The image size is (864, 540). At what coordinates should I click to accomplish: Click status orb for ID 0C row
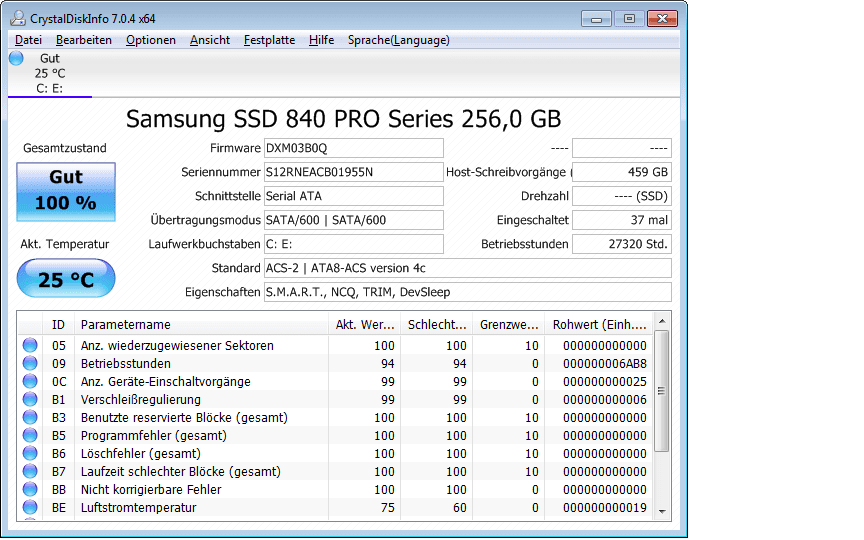(x=30, y=381)
